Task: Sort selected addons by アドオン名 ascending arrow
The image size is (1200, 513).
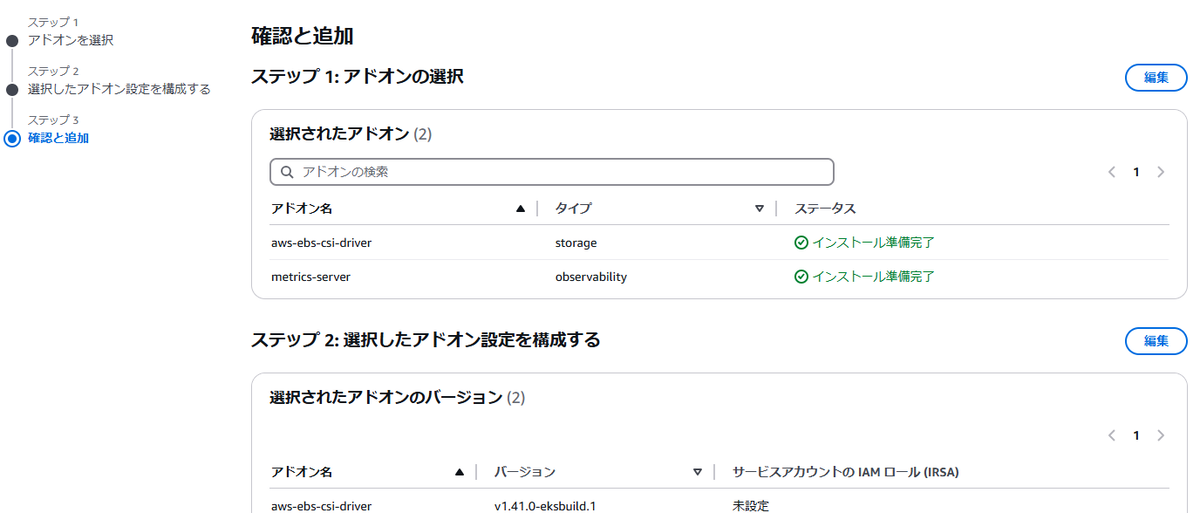Action: 520,209
